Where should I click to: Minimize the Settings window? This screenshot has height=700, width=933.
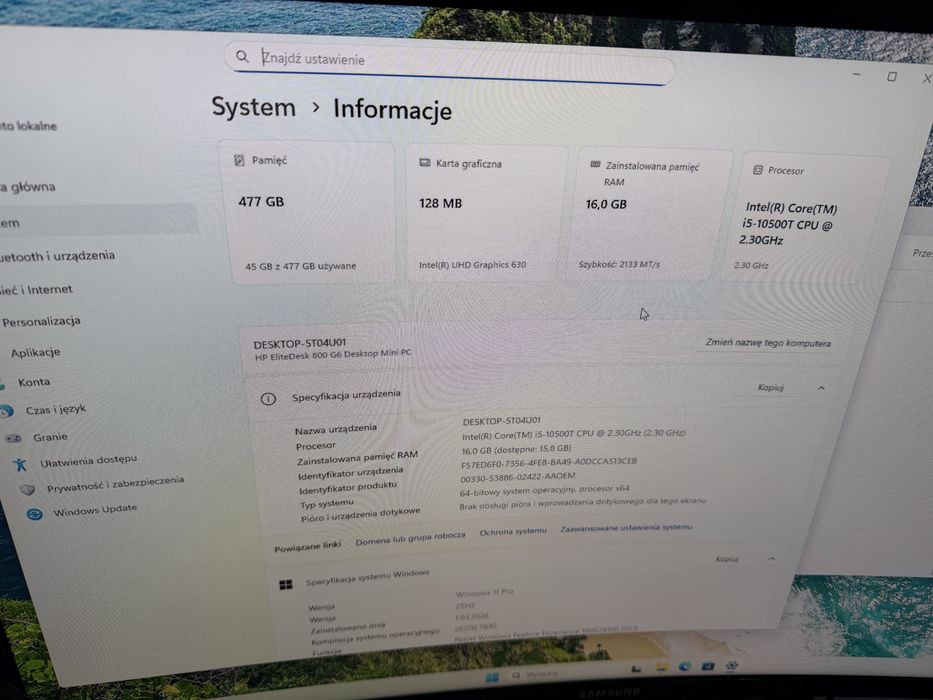[x=856, y=74]
